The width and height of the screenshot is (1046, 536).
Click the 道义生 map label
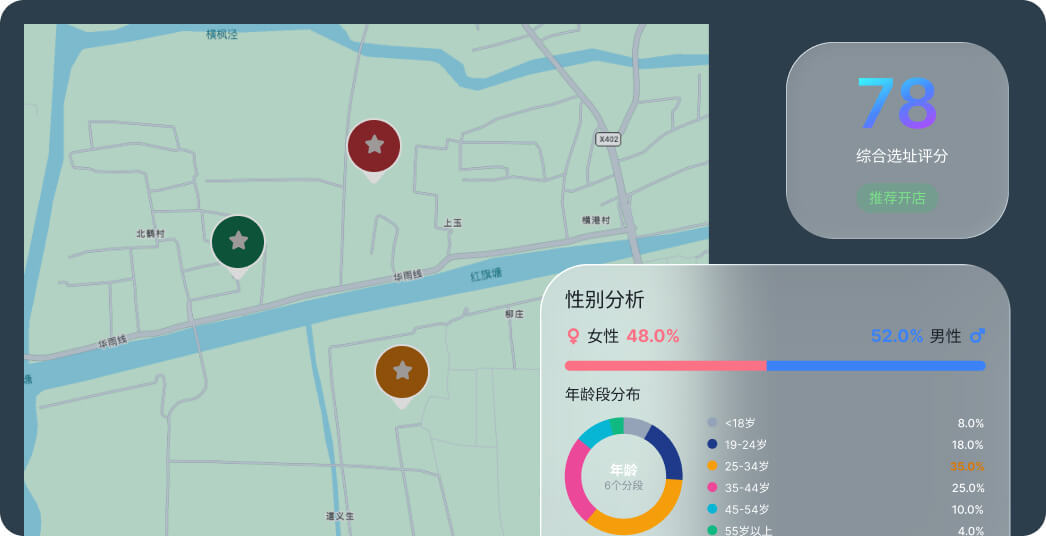(x=340, y=516)
